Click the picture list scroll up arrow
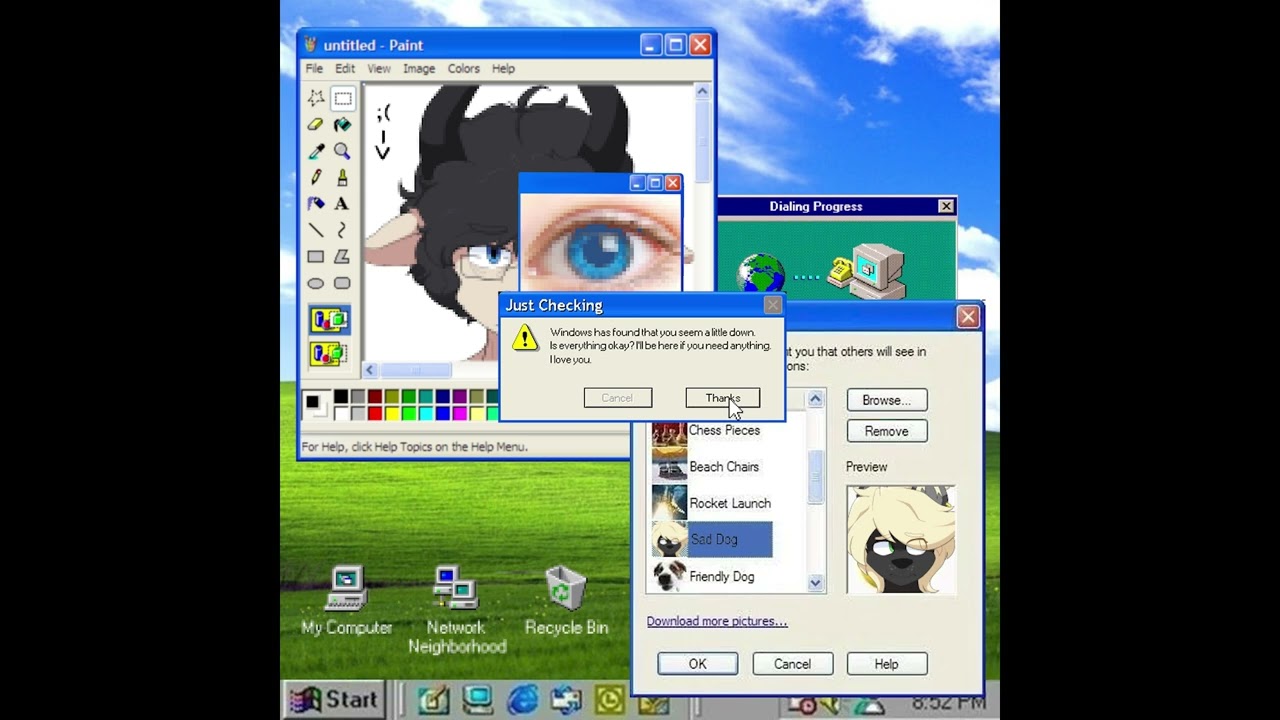 coord(815,399)
